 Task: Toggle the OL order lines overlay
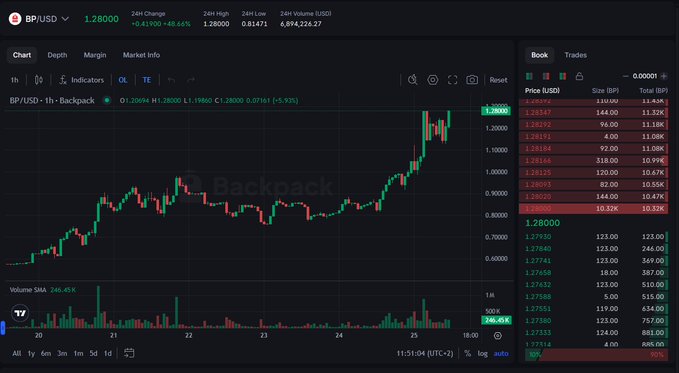click(x=123, y=80)
